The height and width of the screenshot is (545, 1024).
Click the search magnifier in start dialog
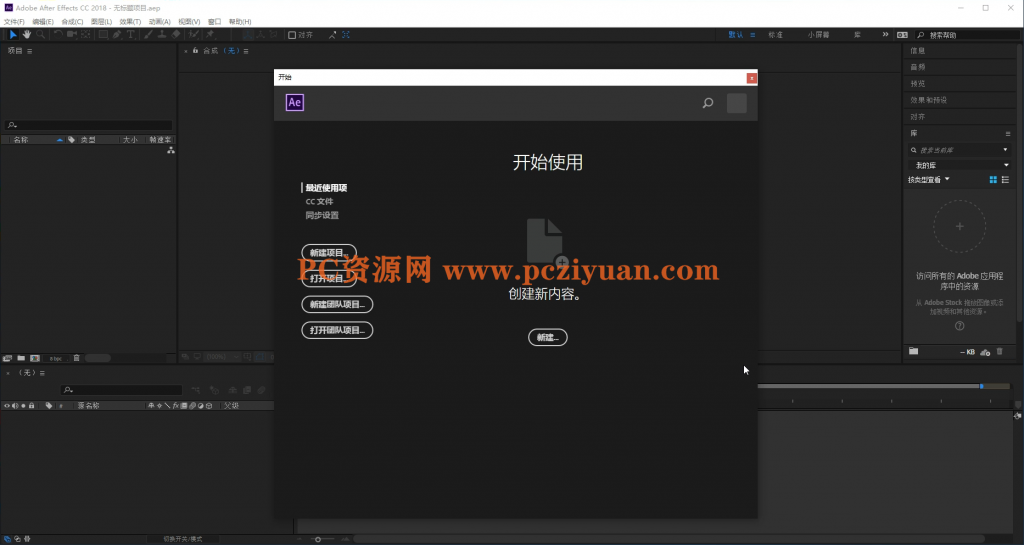pyautogui.click(x=708, y=103)
